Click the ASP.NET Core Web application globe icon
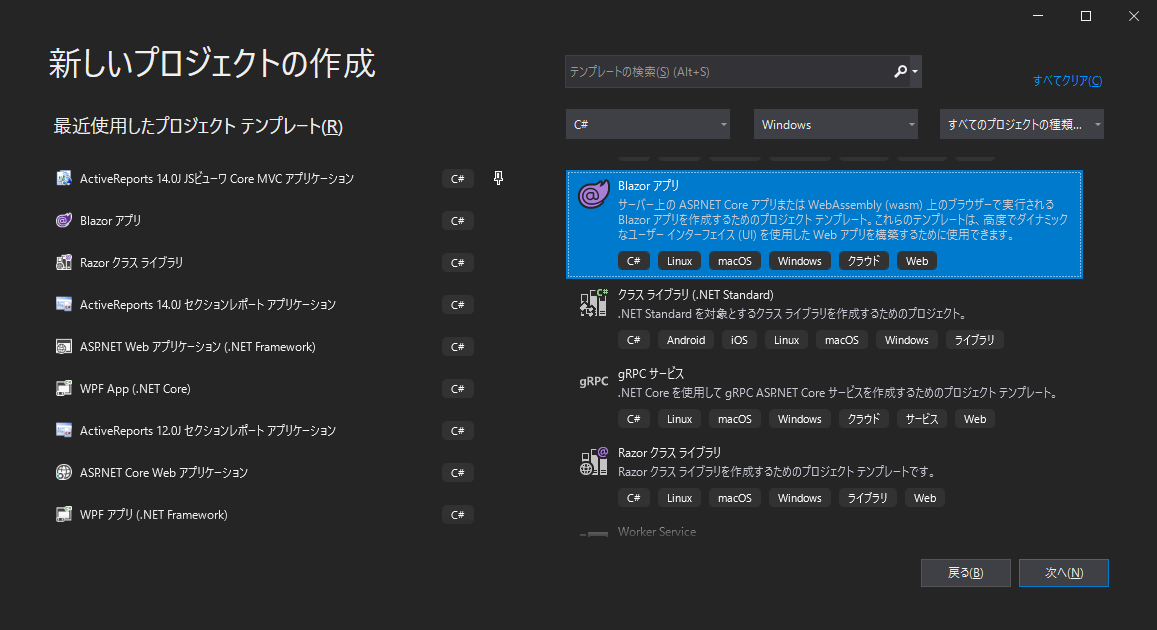Viewport: 1157px width, 630px height. (x=64, y=472)
